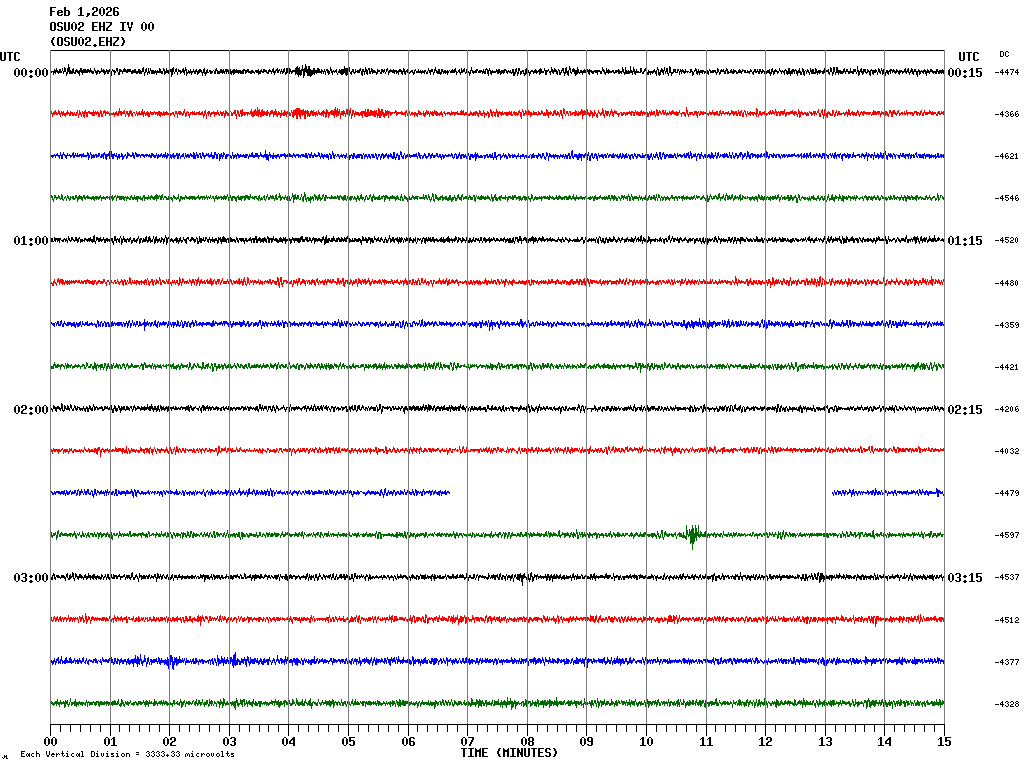
Task: Click the TIME (MINUTES) axis label
Action: (509, 753)
